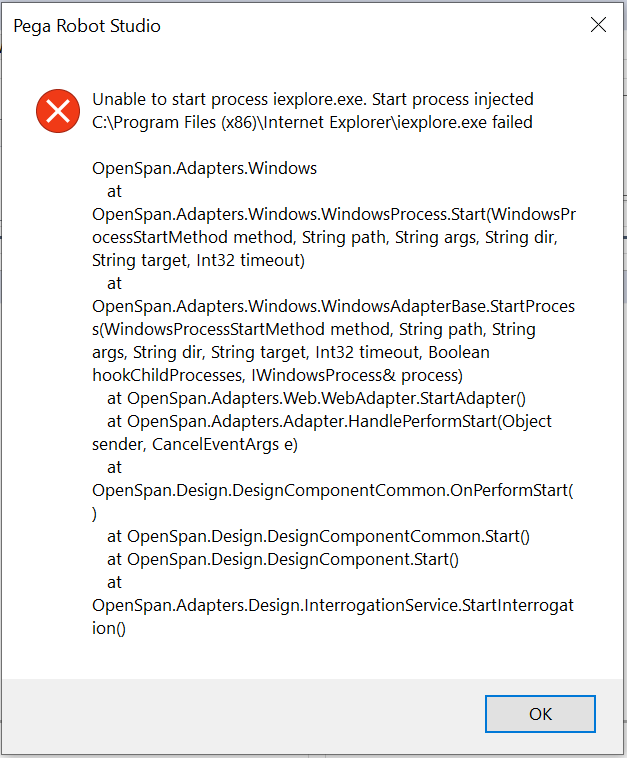Click the red error X icon
Screen dimensions: 627x758
coord(58,111)
